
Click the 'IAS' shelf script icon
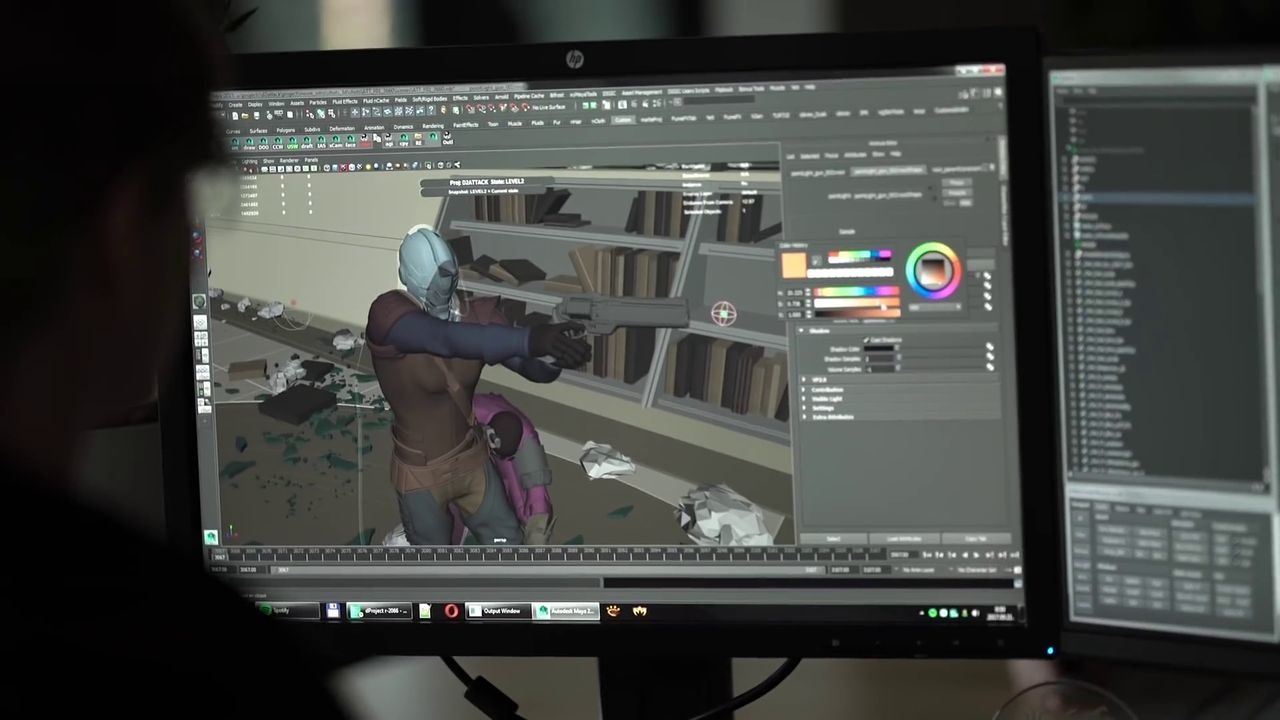pos(321,142)
